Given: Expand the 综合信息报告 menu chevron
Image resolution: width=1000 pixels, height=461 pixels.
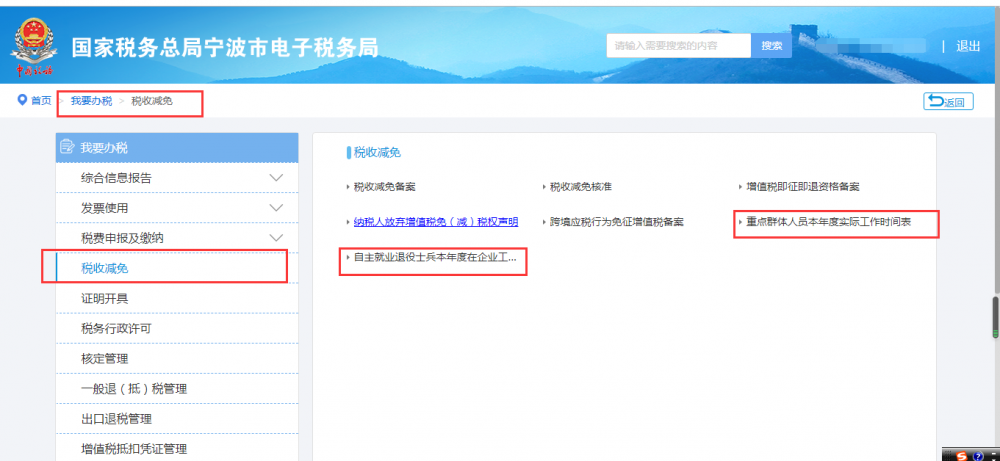Looking at the screenshot, I should pyautogui.click(x=277, y=178).
